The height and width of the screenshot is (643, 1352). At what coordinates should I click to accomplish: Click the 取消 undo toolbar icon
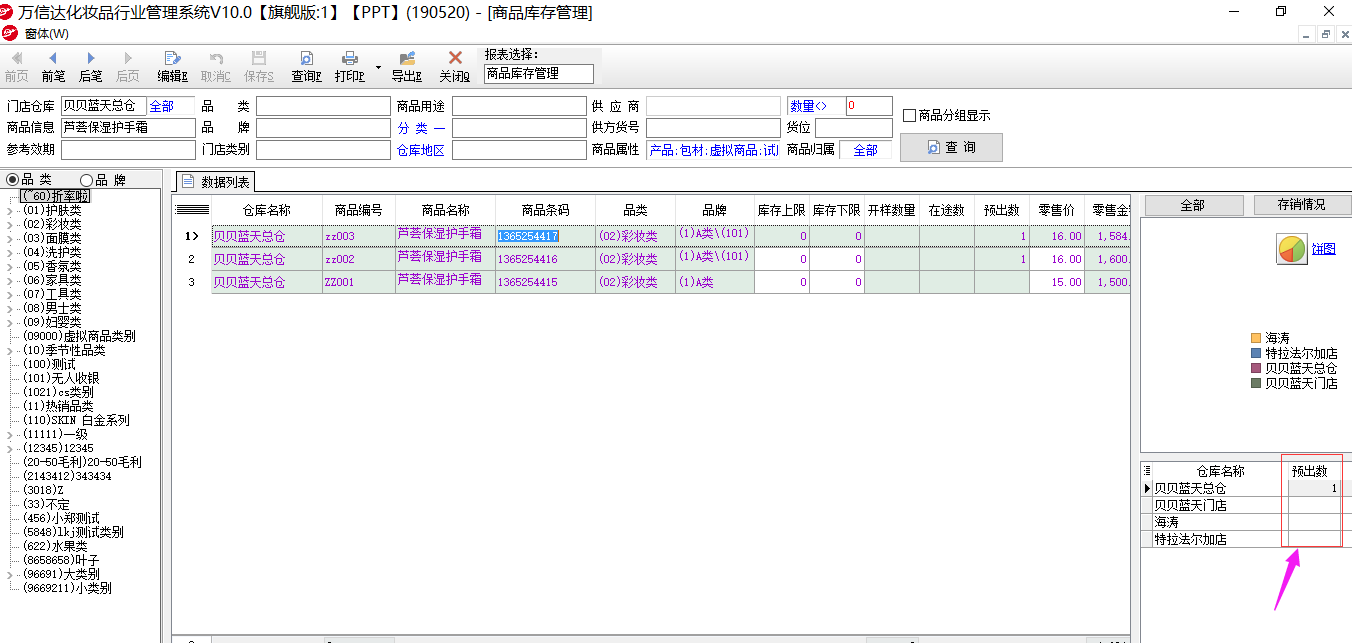[216, 58]
